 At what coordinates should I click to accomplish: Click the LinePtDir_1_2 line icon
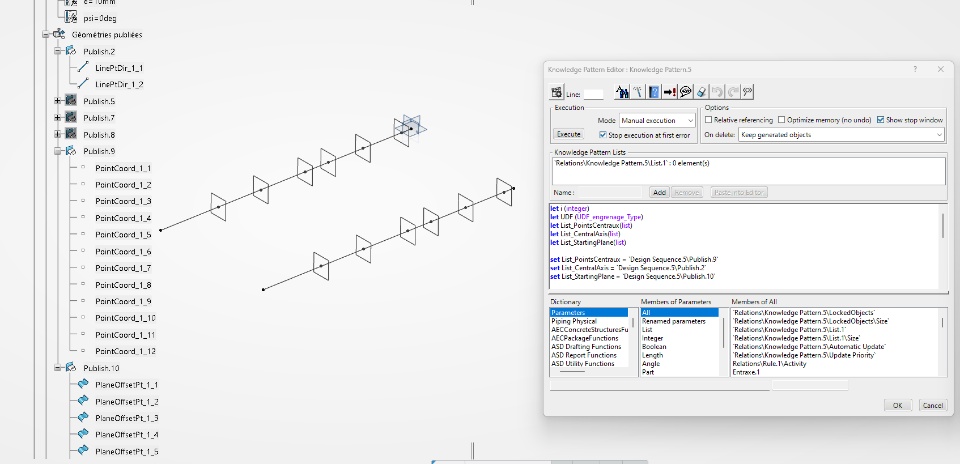(x=83, y=84)
